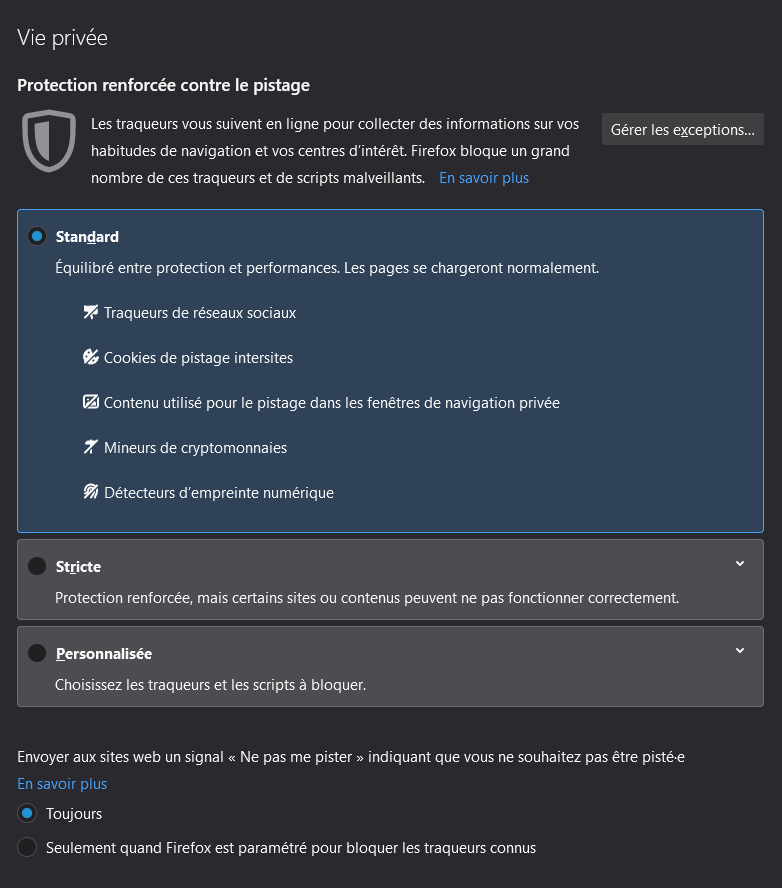Viewport: 782px width, 888px height.
Task: Click the Mineurs de cryptomonnaies label
Action: point(195,448)
